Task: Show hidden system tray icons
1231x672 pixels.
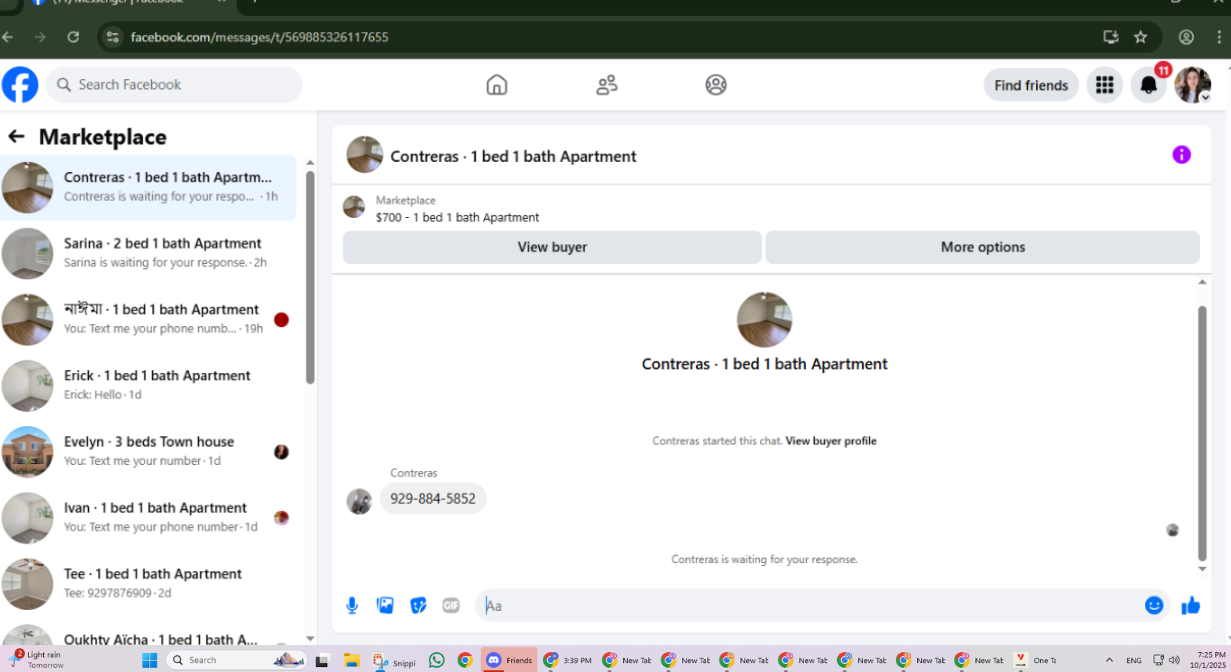Action: tap(1109, 660)
